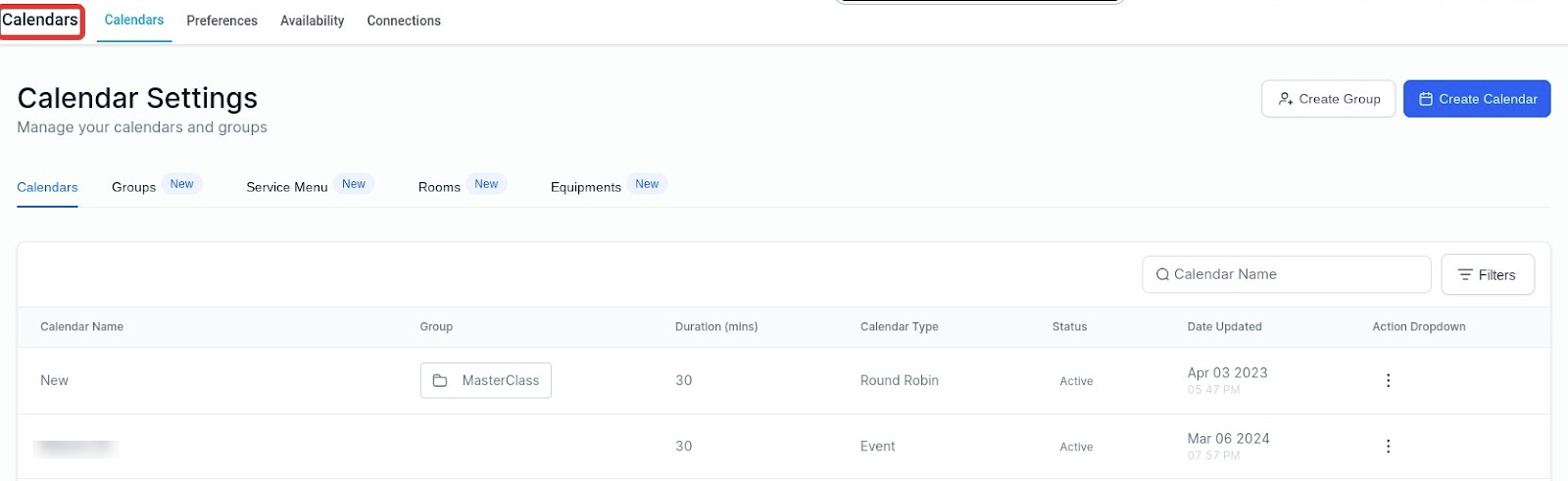The width and height of the screenshot is (1568, 481).
Task: Click the MasterClass group tag
Action: pos(500,380)
